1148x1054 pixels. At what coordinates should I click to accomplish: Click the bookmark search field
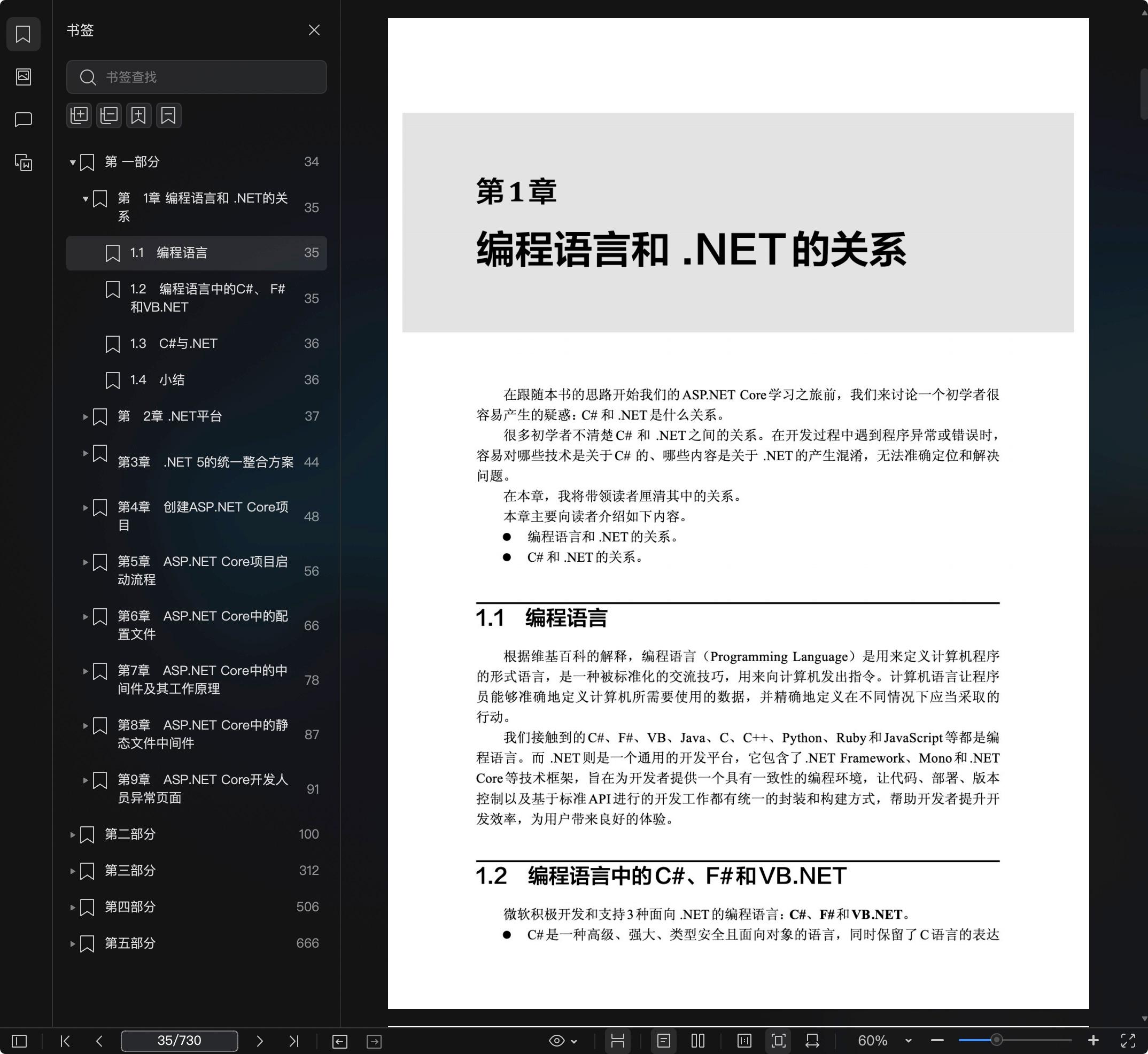[197, 77]
